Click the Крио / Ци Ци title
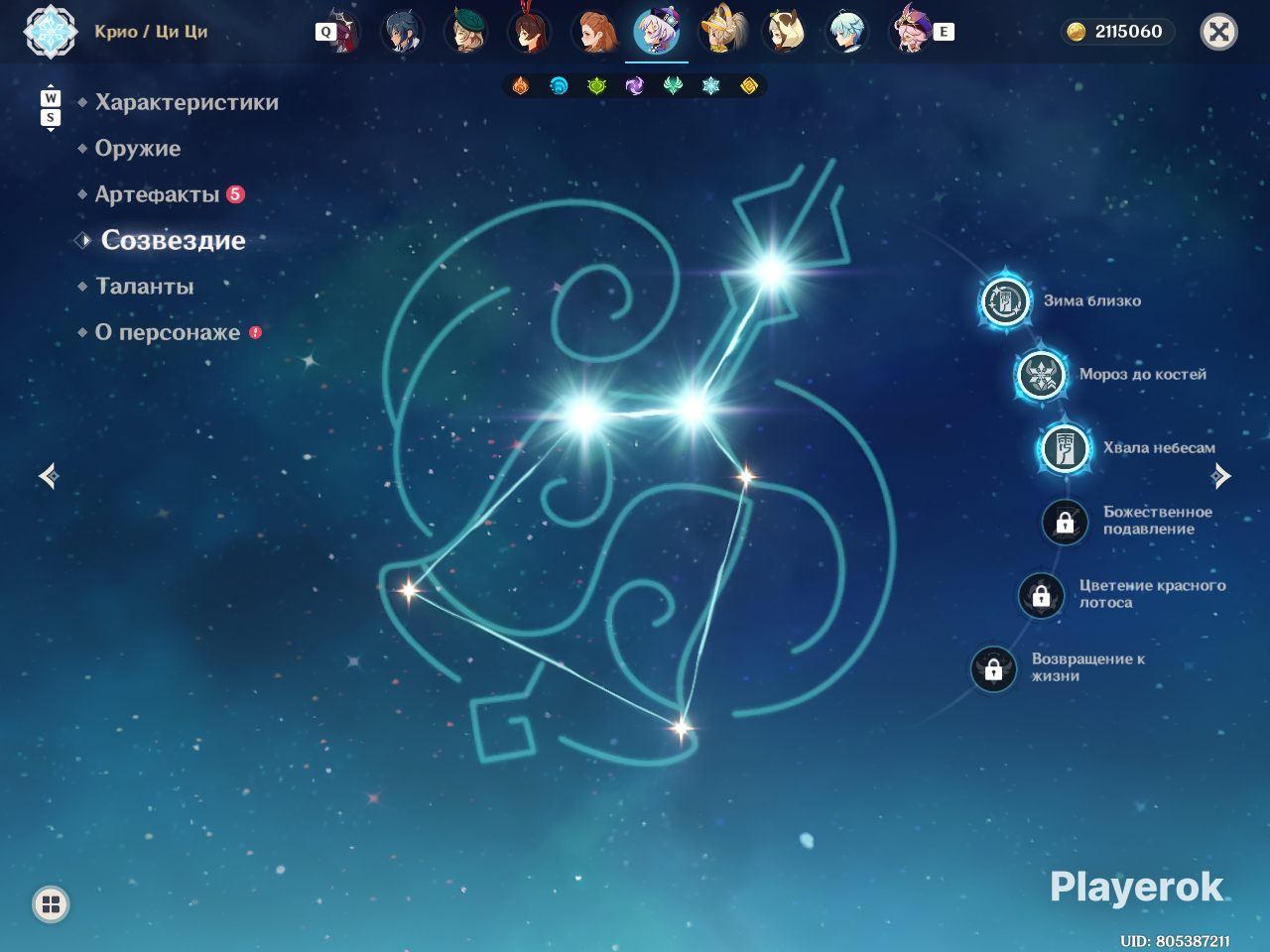The width and height of the screenshot is (1270, 952). click(x=151, y=32)
